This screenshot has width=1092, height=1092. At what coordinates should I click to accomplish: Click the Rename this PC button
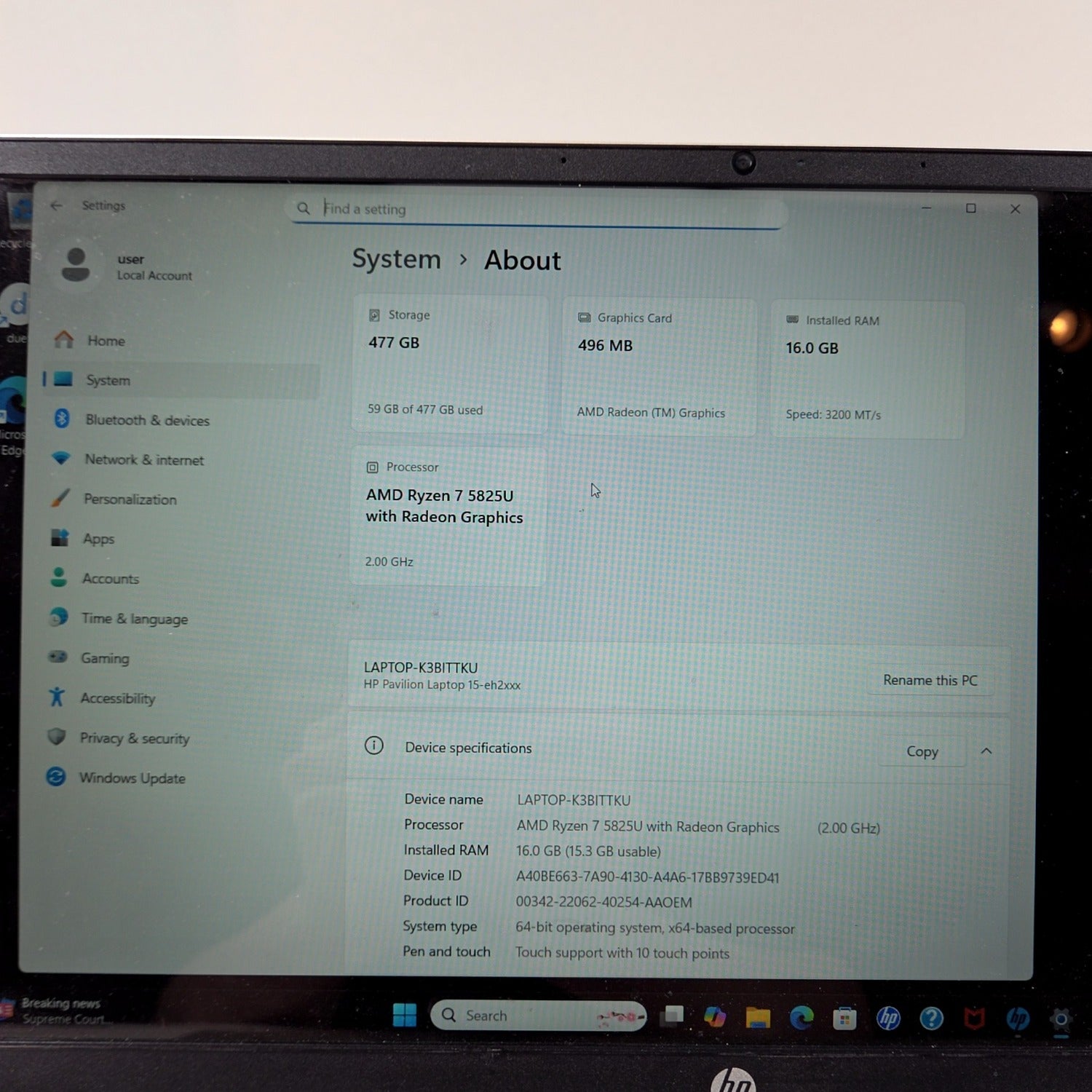(929, 680)
